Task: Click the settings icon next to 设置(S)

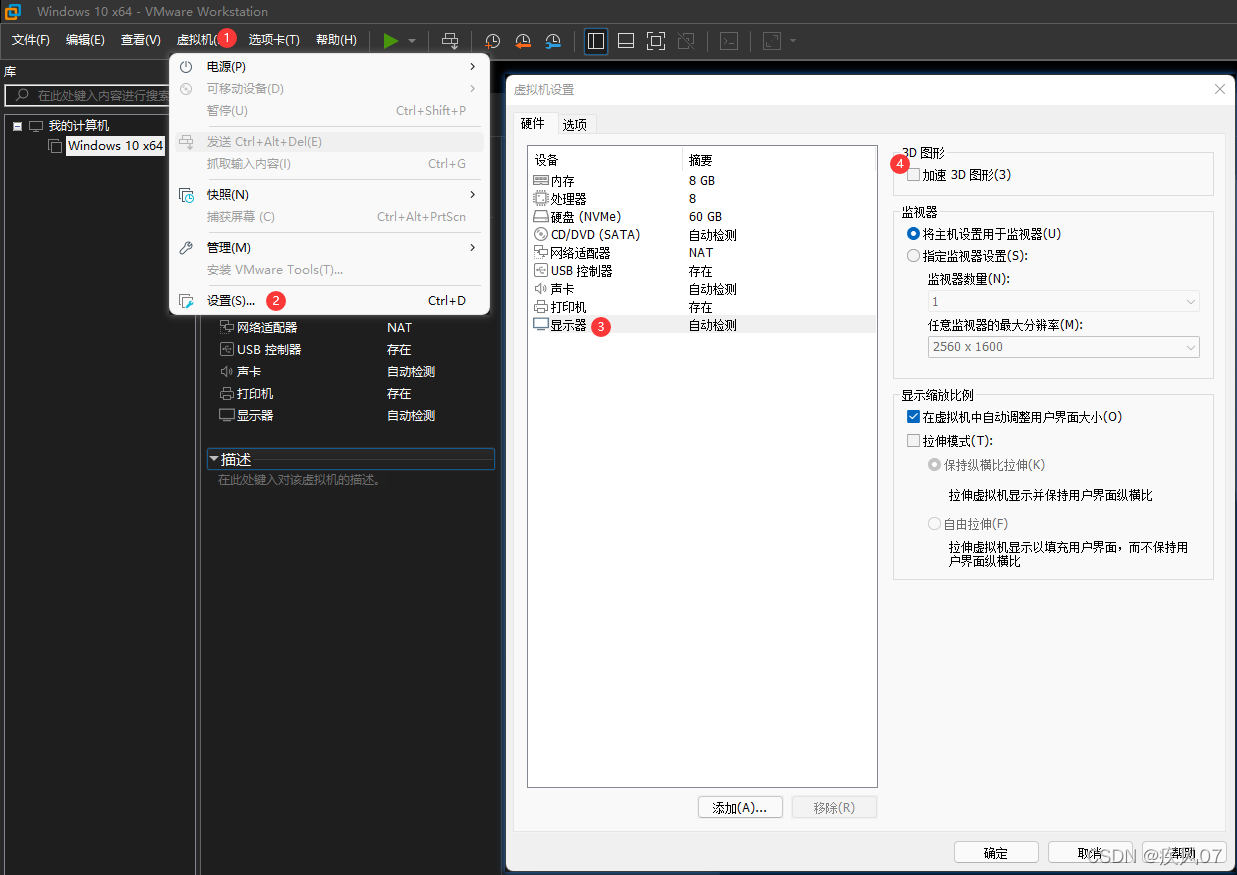Action: (186, 300)
